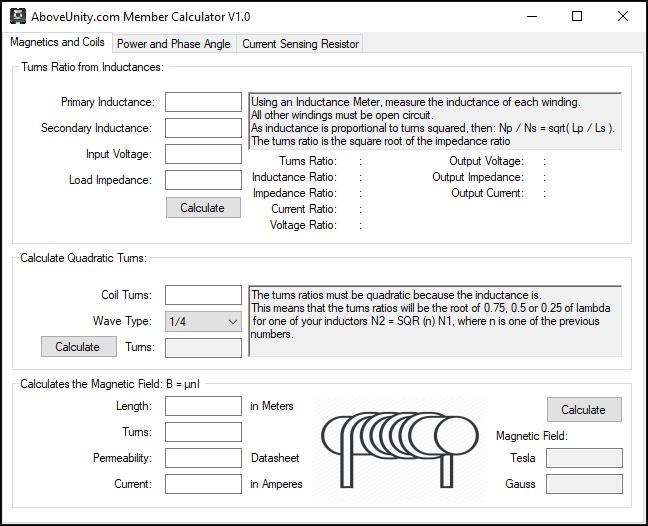Click the 'Current Ratio:' result label
Screen dimensions: 648x526
point(304,209)
